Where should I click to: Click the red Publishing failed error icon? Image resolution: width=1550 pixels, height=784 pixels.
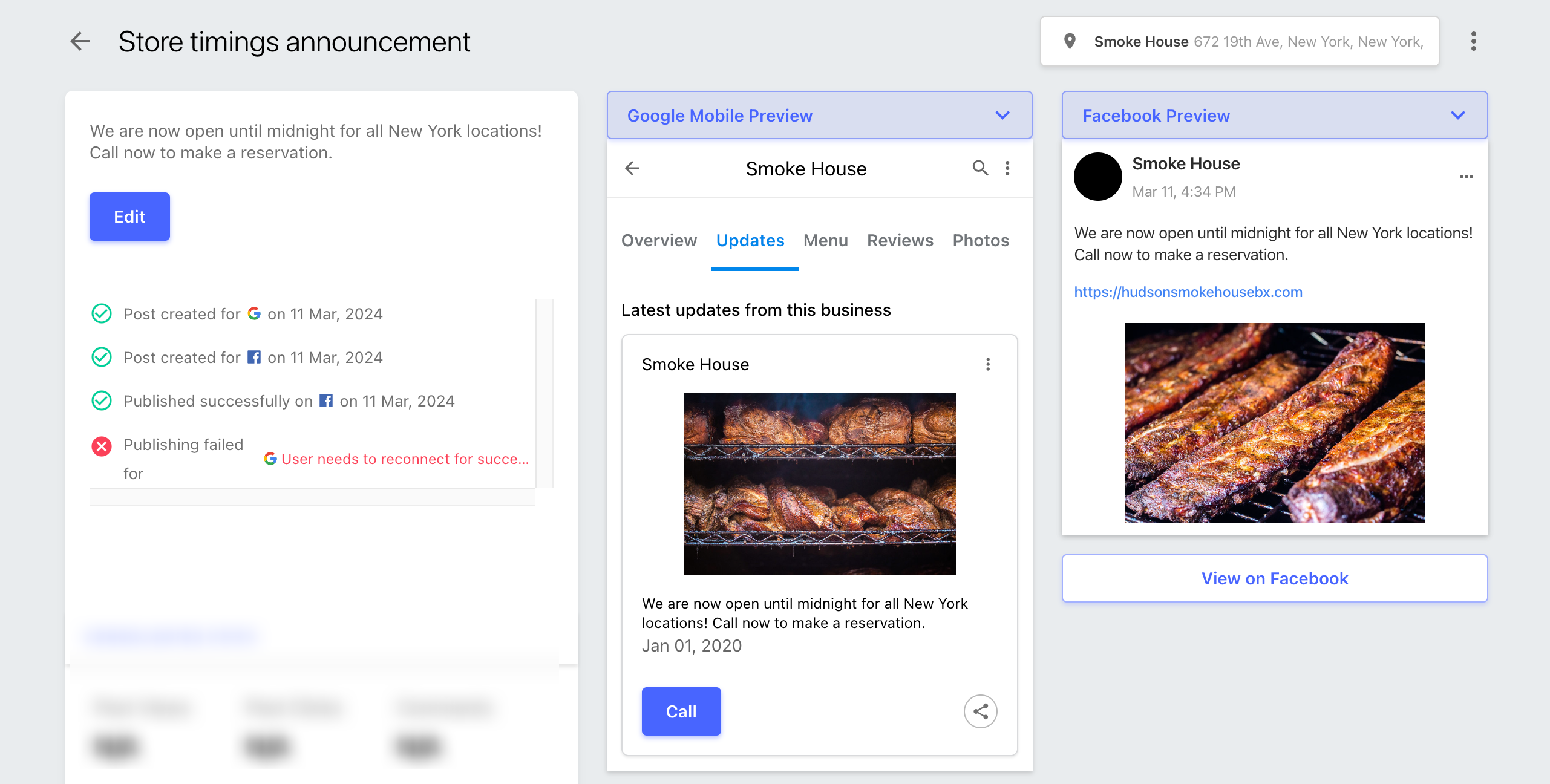(102, 446)
